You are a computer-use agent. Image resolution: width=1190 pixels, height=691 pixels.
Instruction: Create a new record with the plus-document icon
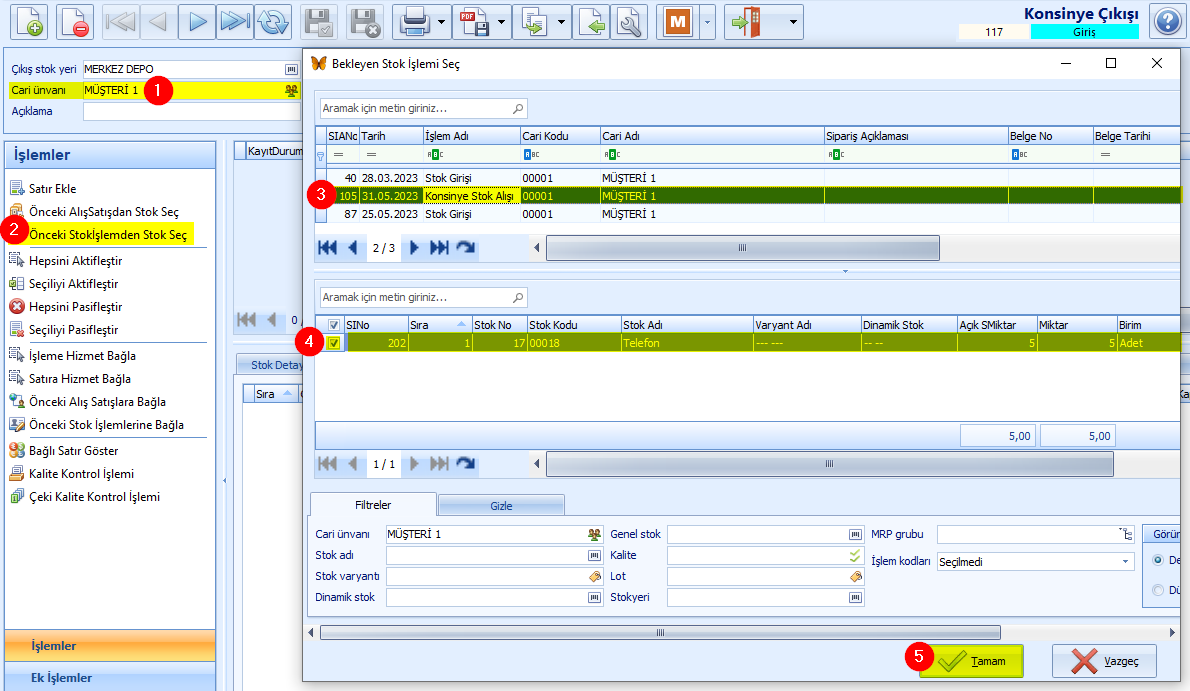click(29, 21)
